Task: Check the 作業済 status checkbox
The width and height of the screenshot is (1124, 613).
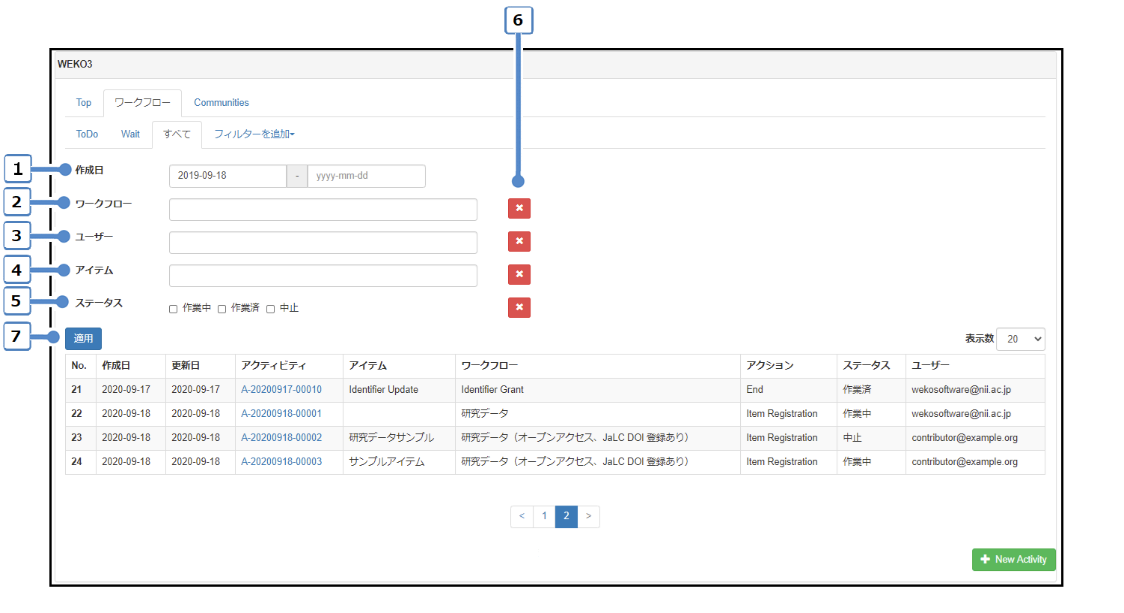Action: point(222,309)
